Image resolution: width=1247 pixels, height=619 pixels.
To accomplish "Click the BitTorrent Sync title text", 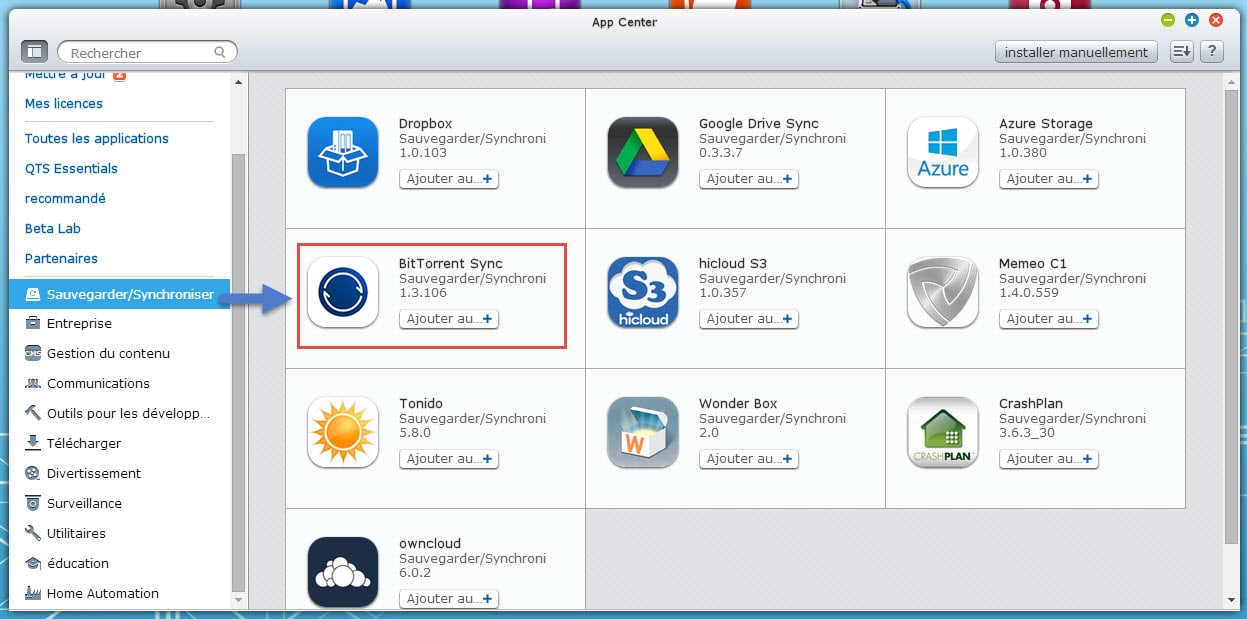I will point(451,264).
